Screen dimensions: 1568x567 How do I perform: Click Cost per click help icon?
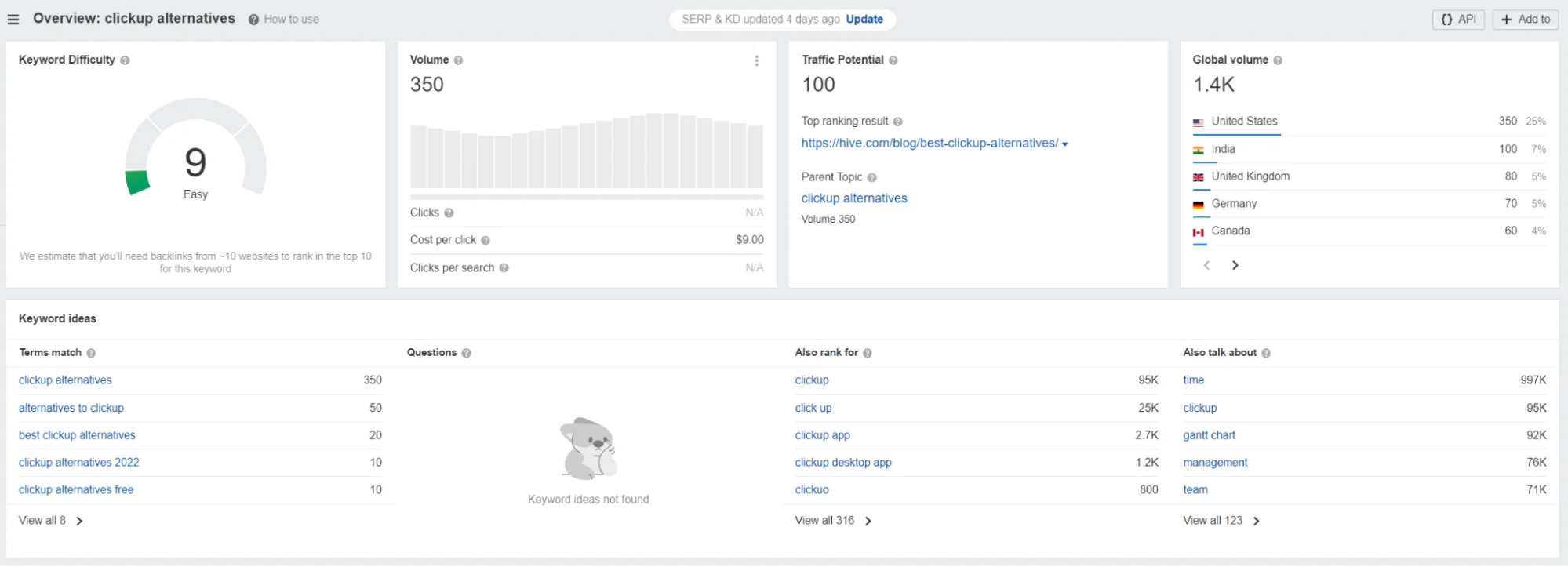click(486, 241)
